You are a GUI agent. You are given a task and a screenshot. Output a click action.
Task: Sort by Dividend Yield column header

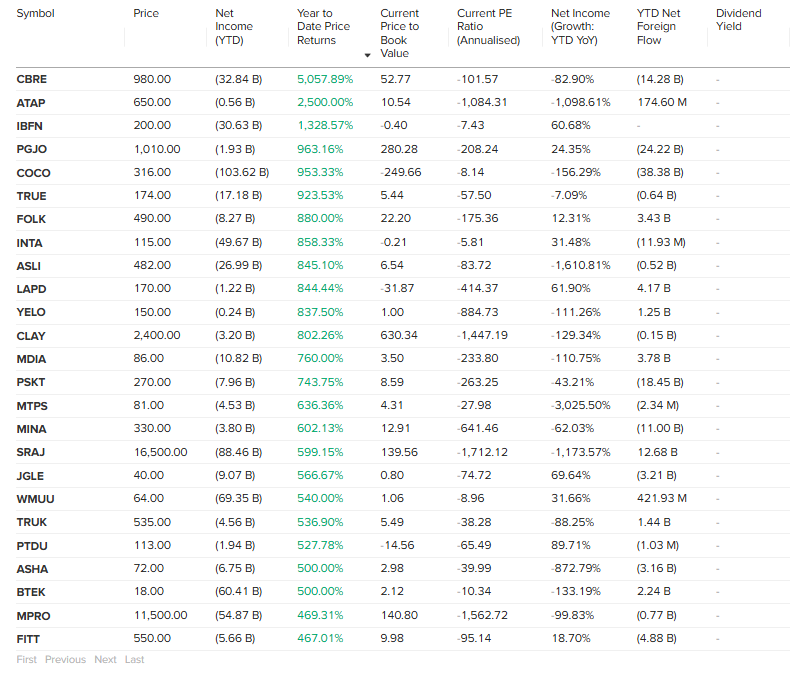point(738,20)
